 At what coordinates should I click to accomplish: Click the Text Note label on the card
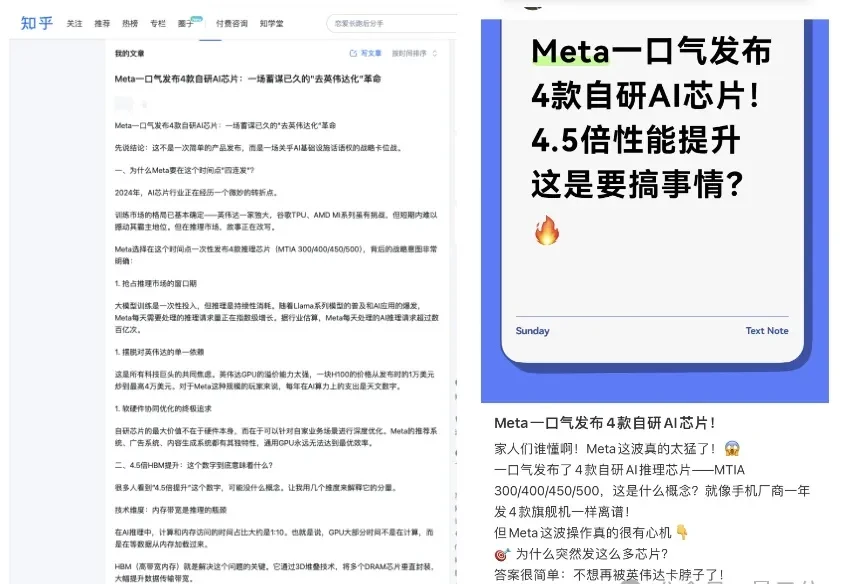766,331
